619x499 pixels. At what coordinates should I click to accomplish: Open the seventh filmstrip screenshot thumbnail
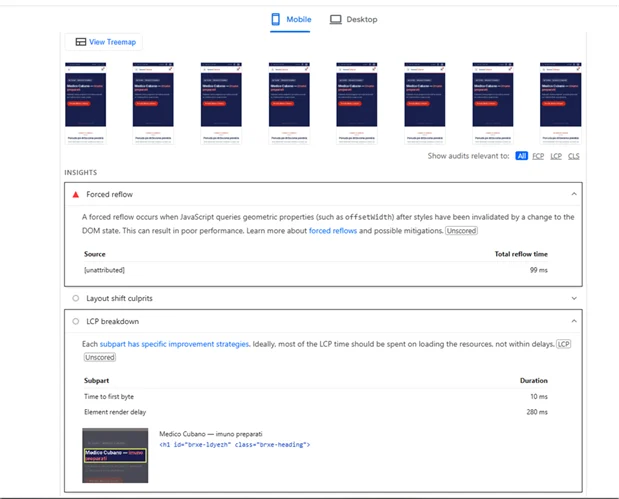pyautogui.click(x=493, y=103)
